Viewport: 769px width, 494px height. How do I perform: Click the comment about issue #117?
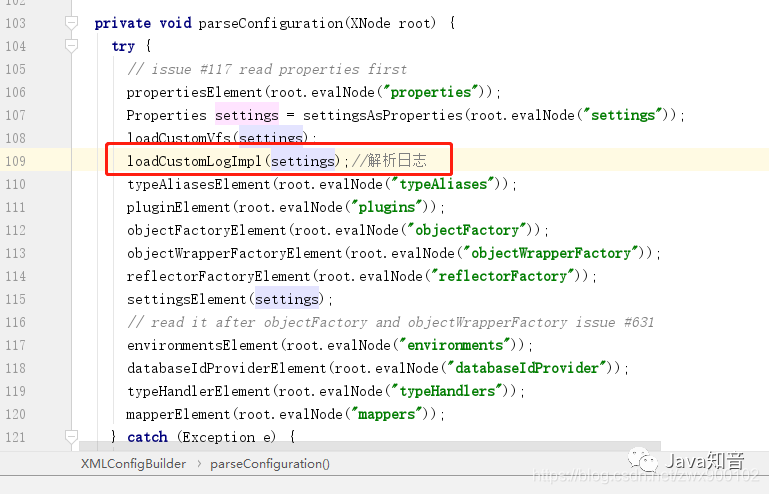[x=267, y=69]
